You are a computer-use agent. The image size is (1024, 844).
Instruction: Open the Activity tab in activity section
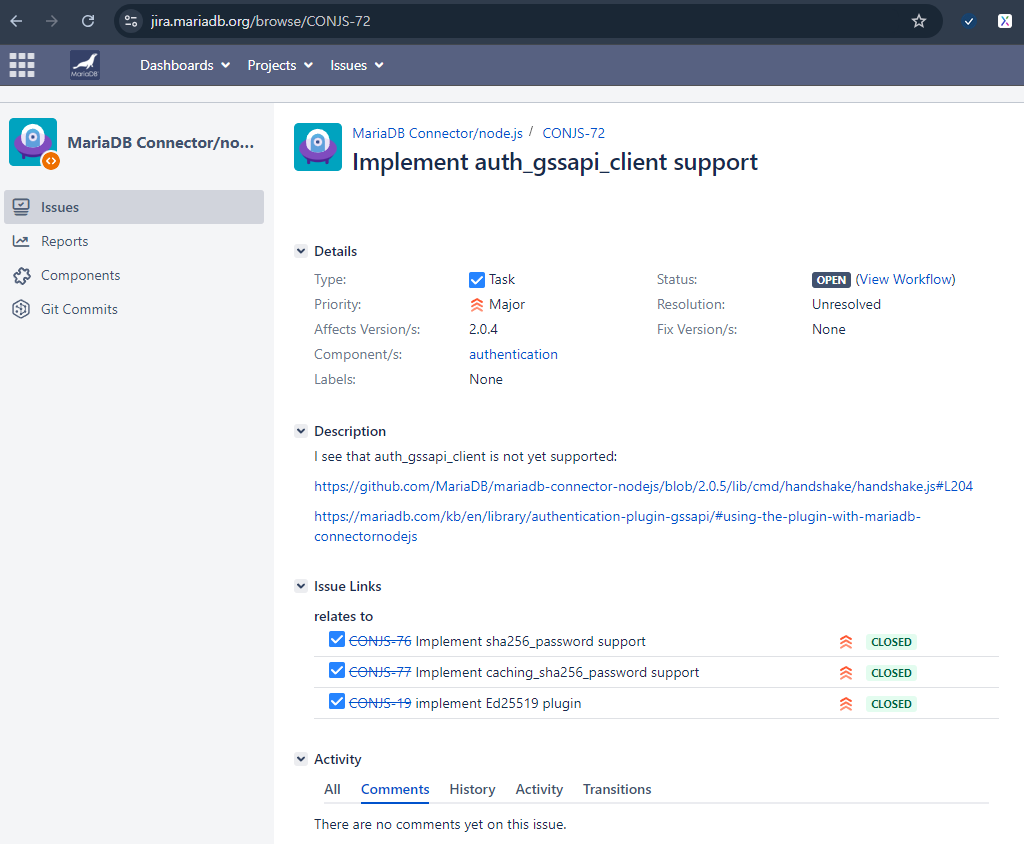539,789
